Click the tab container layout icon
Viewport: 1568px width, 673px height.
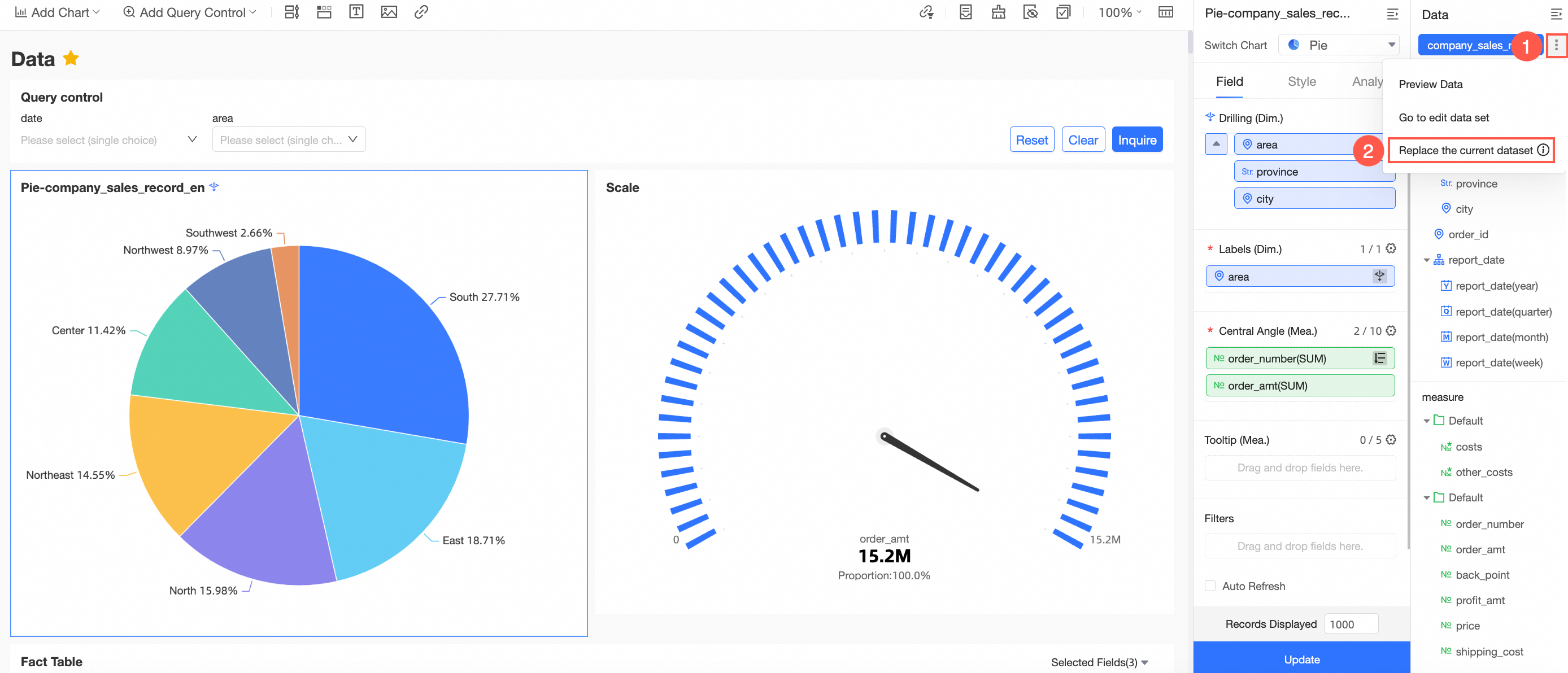[324, 12]
